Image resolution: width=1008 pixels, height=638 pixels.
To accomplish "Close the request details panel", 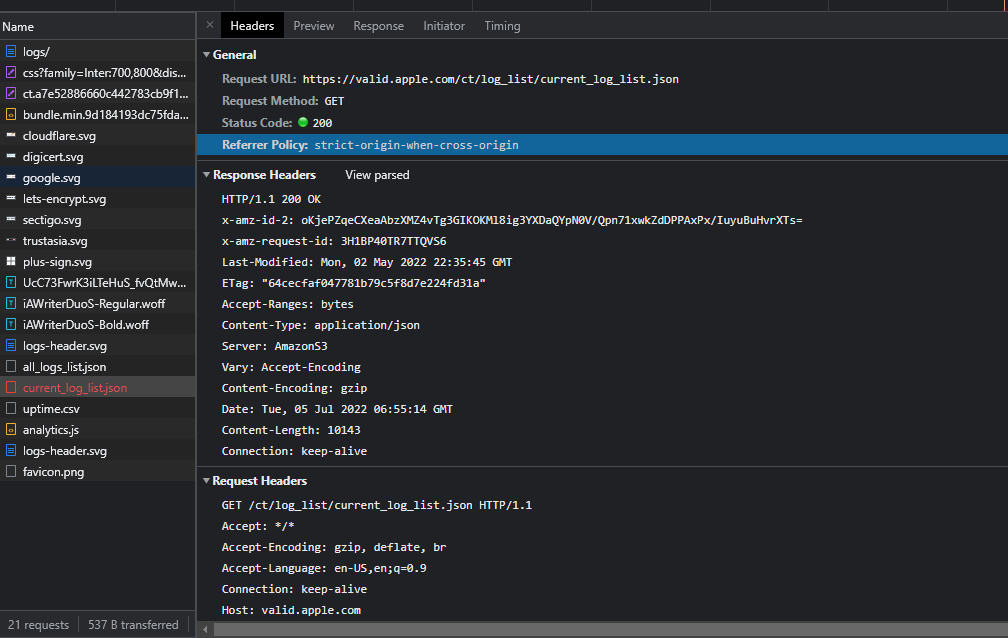I will (x=210, y=25).
